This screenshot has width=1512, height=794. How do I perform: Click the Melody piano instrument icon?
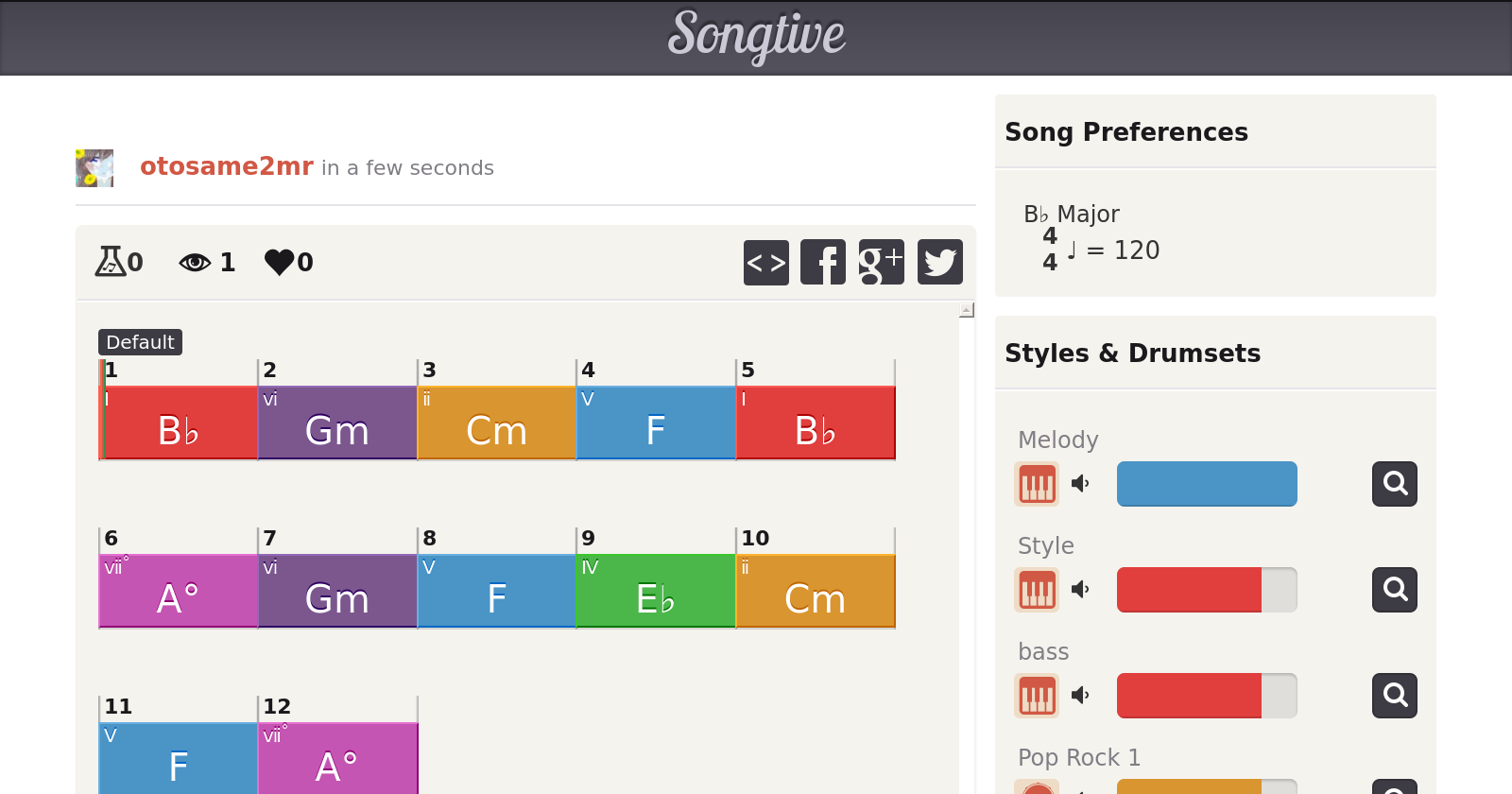1037,484
